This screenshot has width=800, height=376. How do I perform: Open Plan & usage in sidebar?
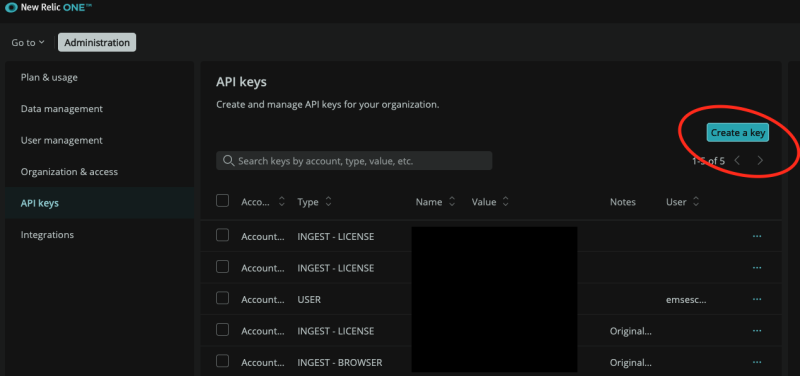[49, 78]
